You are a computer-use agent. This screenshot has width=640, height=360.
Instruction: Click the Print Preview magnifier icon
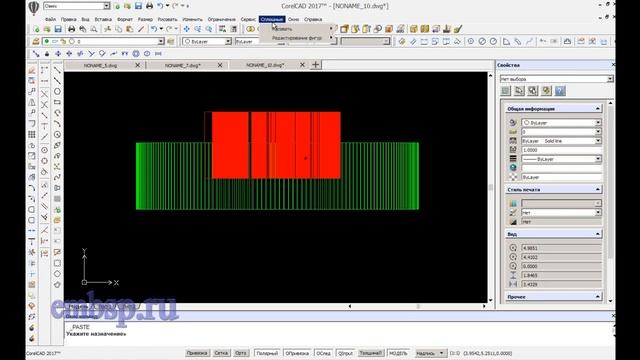[x=94, y=29]
